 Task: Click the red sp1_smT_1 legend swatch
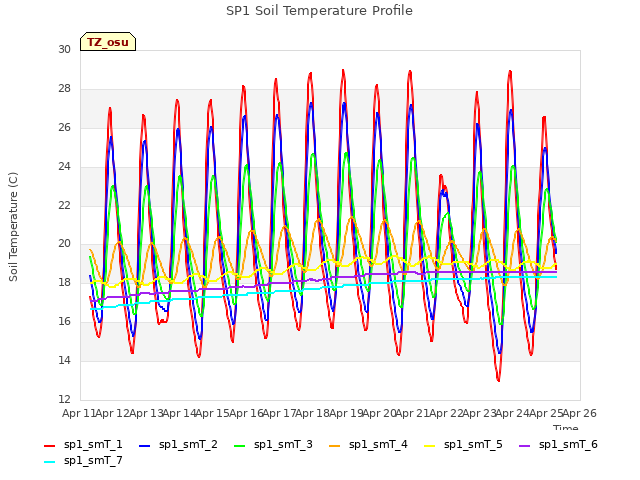(x=49, y=446)
